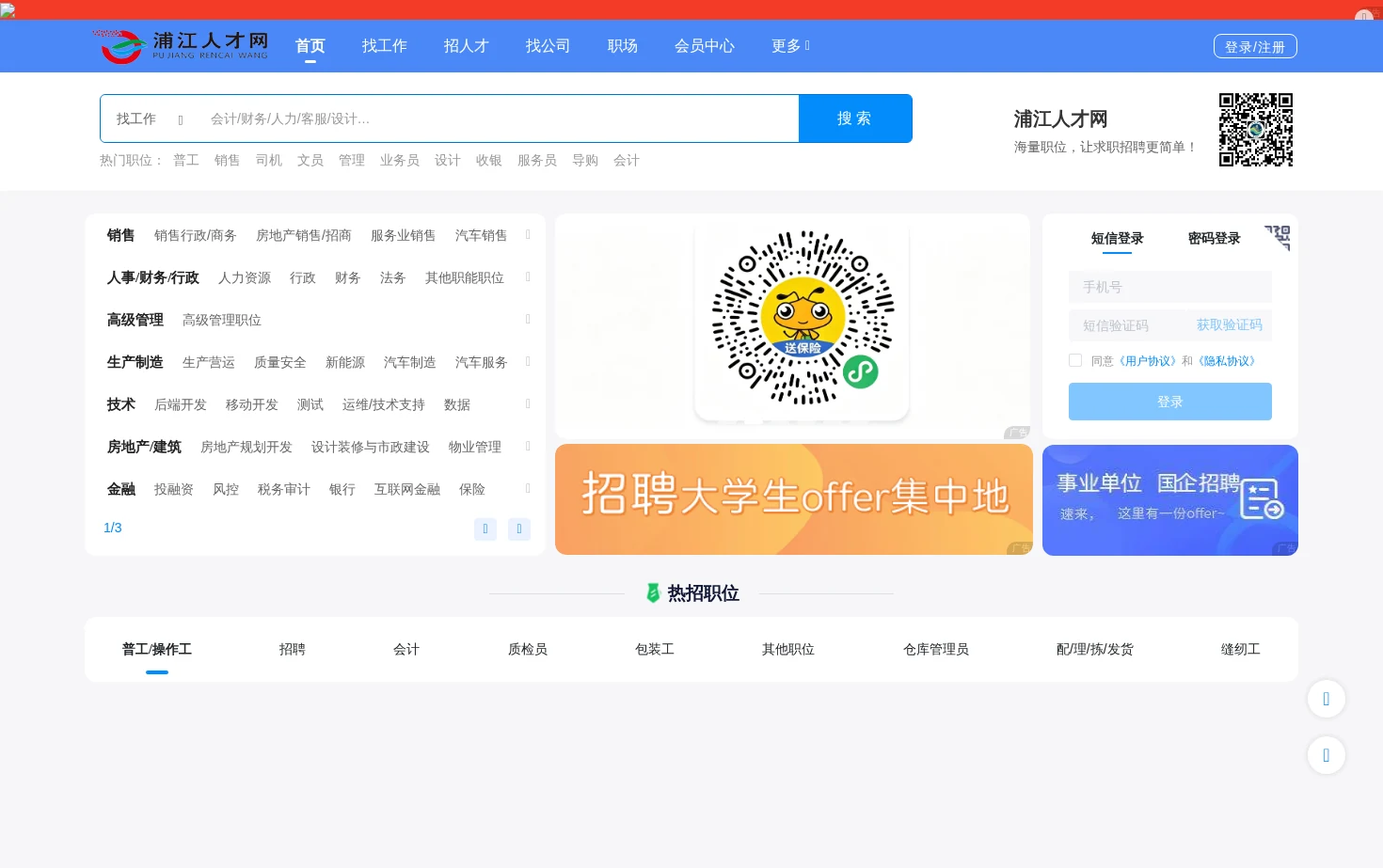
Task: Open the 找工作 search type dropdown
Action: [150, 118]
